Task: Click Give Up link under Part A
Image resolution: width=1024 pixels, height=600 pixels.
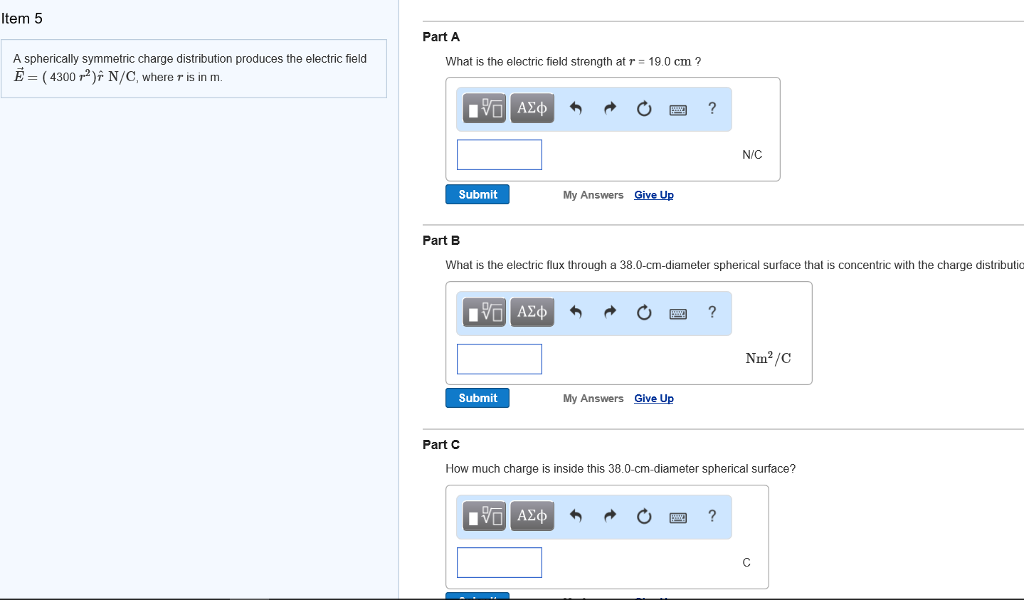Action: (654, 195)
